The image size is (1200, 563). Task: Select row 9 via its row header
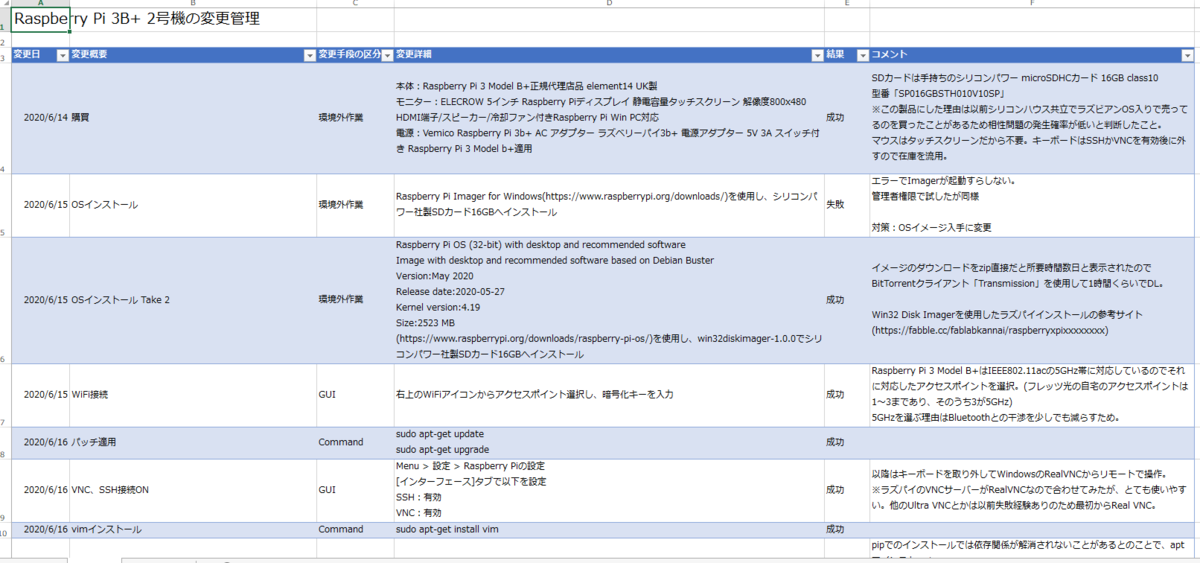coord(5,490)
